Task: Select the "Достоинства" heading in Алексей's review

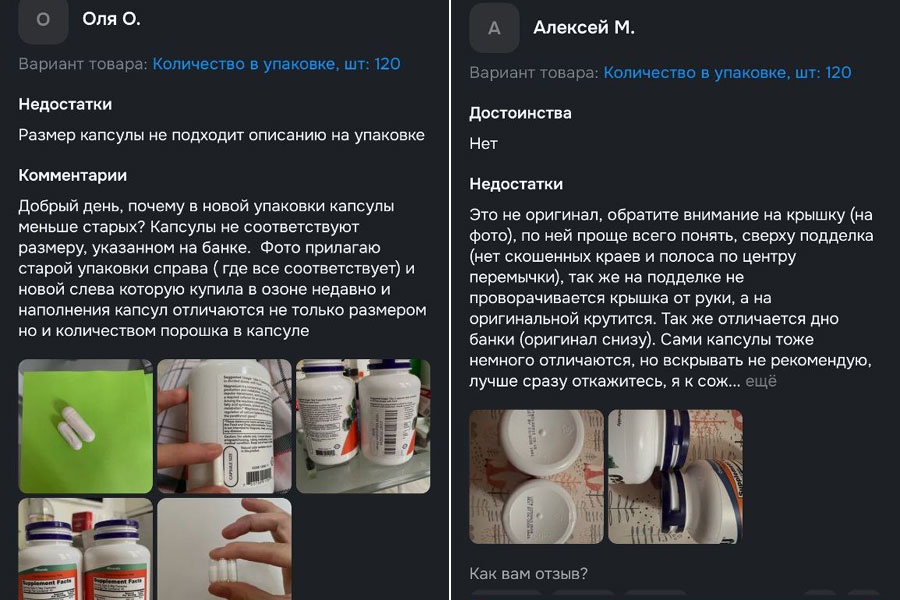Action: click(520, 113)
